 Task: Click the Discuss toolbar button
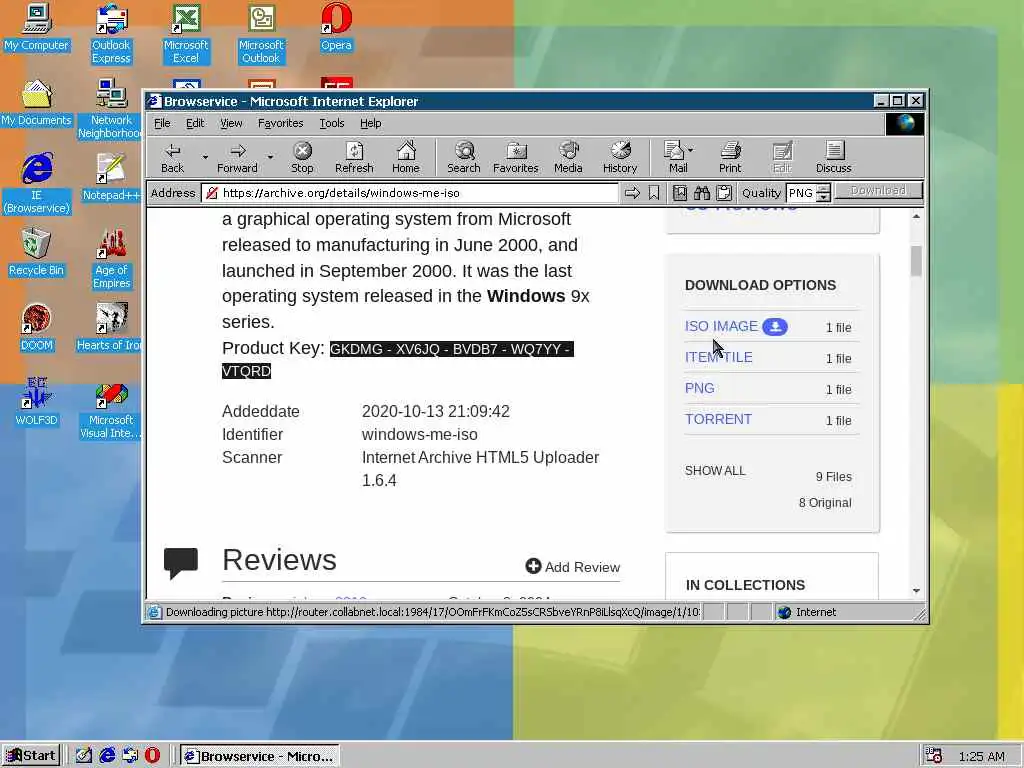(x=834, y=157)
